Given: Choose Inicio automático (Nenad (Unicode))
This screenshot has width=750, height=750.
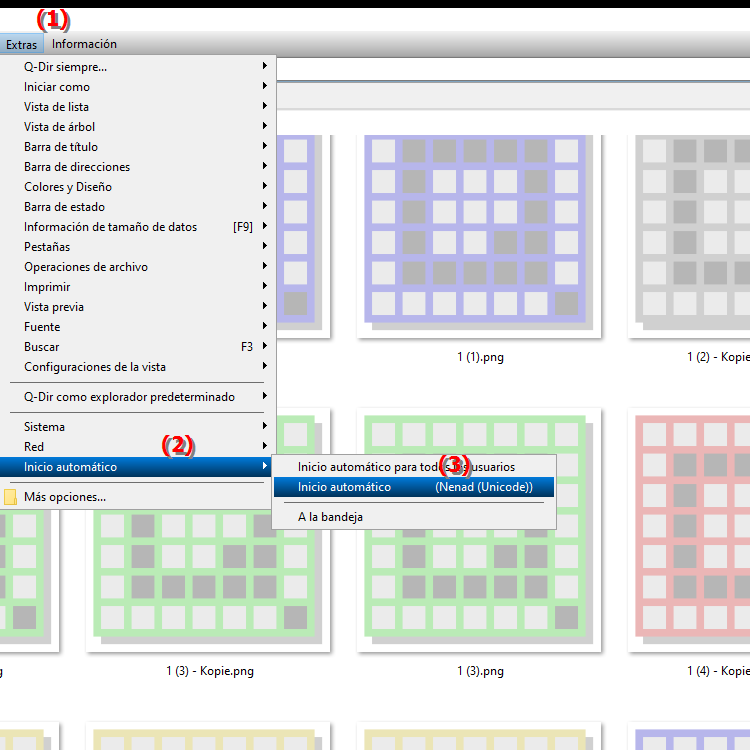Looking at the screenshot, I should [x=414, y=487].
